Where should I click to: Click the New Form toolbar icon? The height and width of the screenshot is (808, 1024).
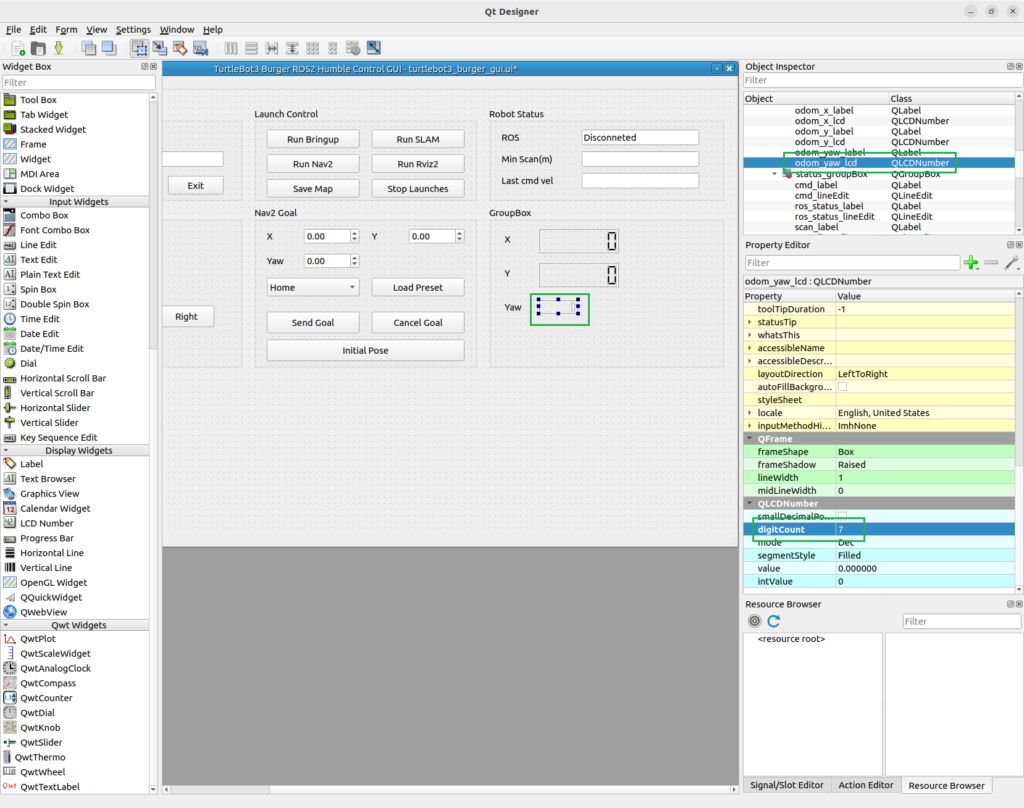click(18, 48)
